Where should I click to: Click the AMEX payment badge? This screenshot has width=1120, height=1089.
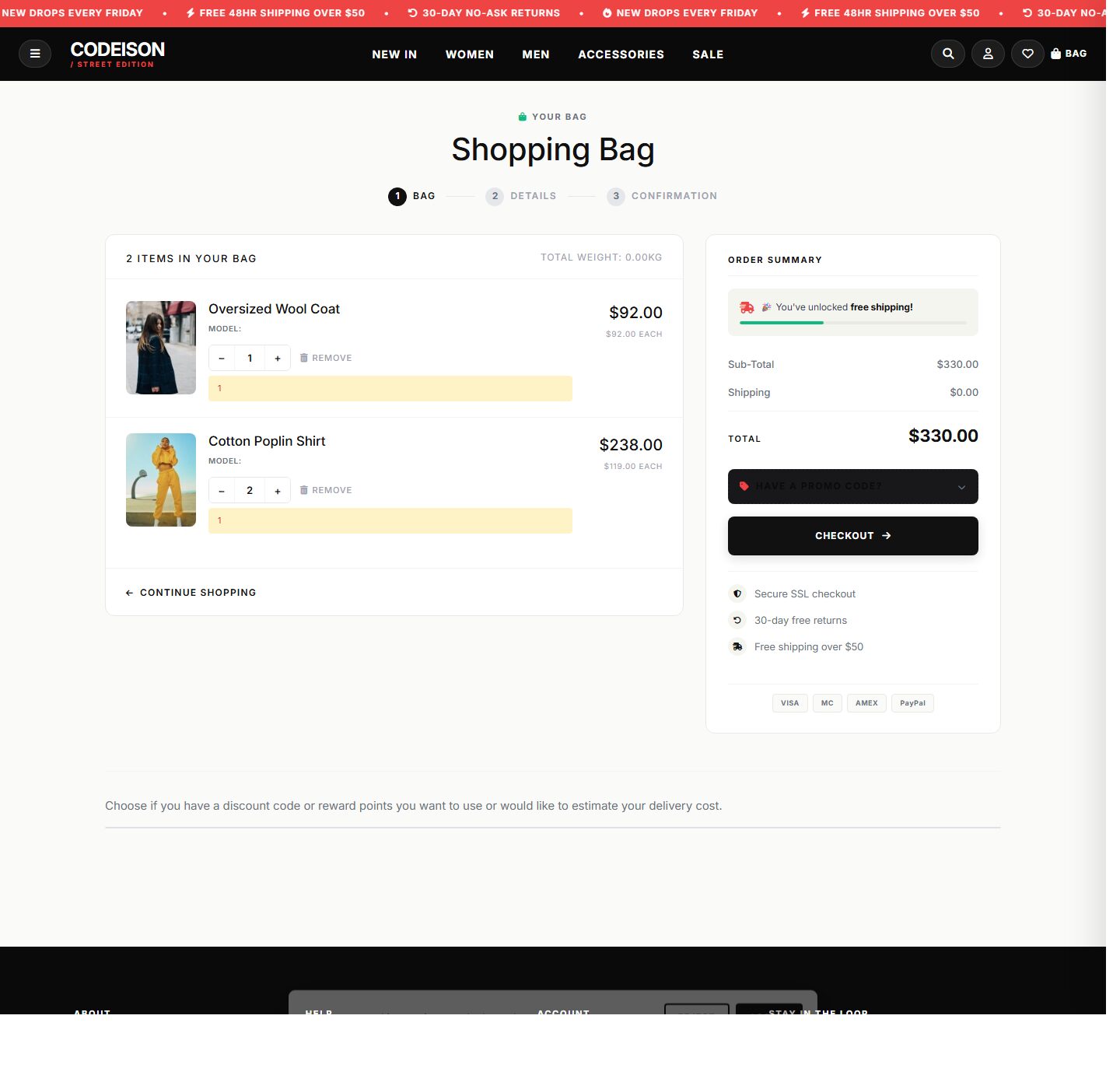coord(866,703)
